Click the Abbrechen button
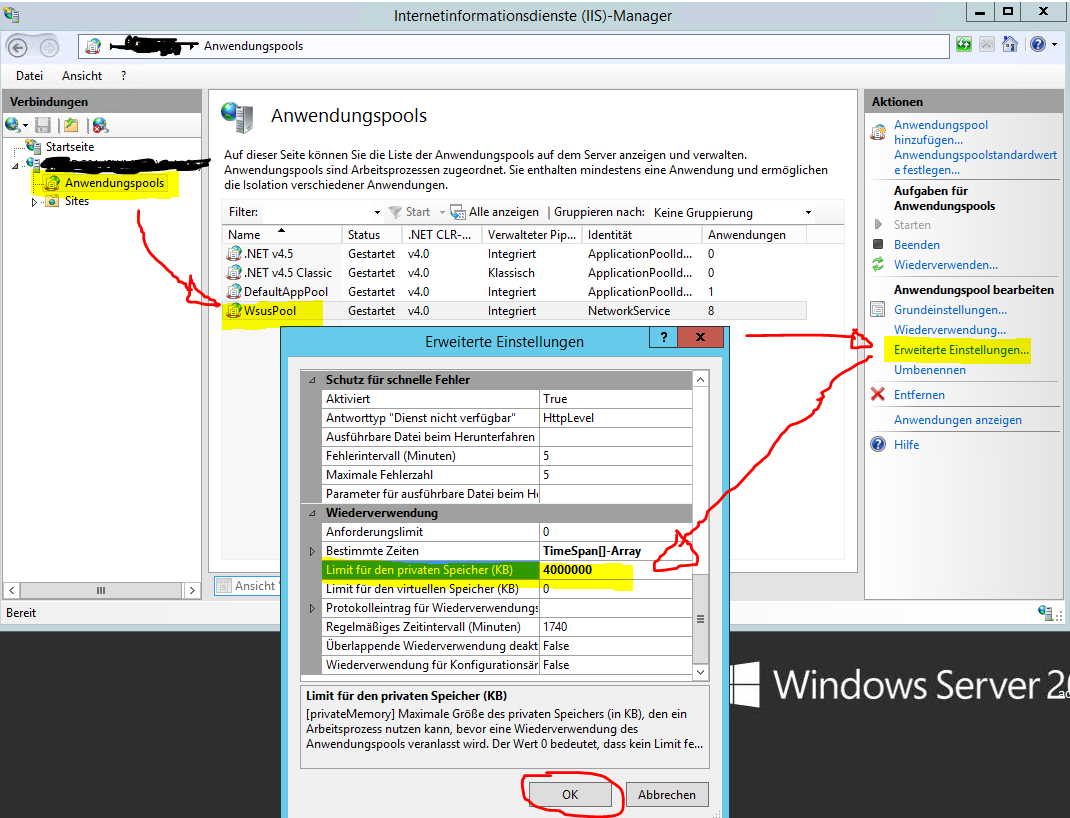The image size is (1070, 818). pyautogui.click(x=667, y=794)
